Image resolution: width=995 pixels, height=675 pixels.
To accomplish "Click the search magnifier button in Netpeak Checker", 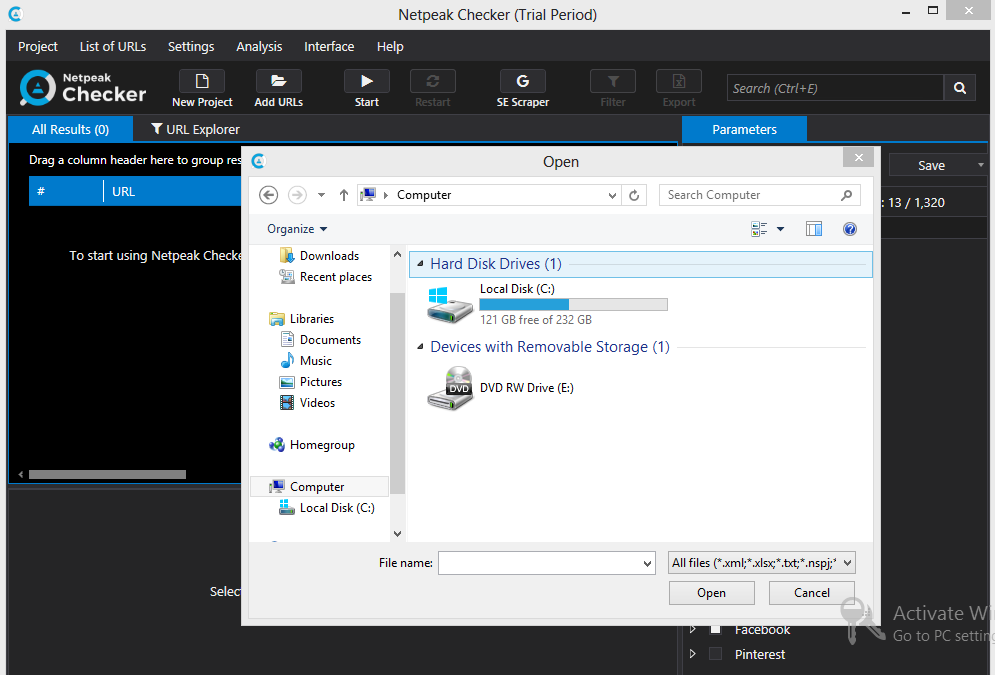I will click(959, 88).
